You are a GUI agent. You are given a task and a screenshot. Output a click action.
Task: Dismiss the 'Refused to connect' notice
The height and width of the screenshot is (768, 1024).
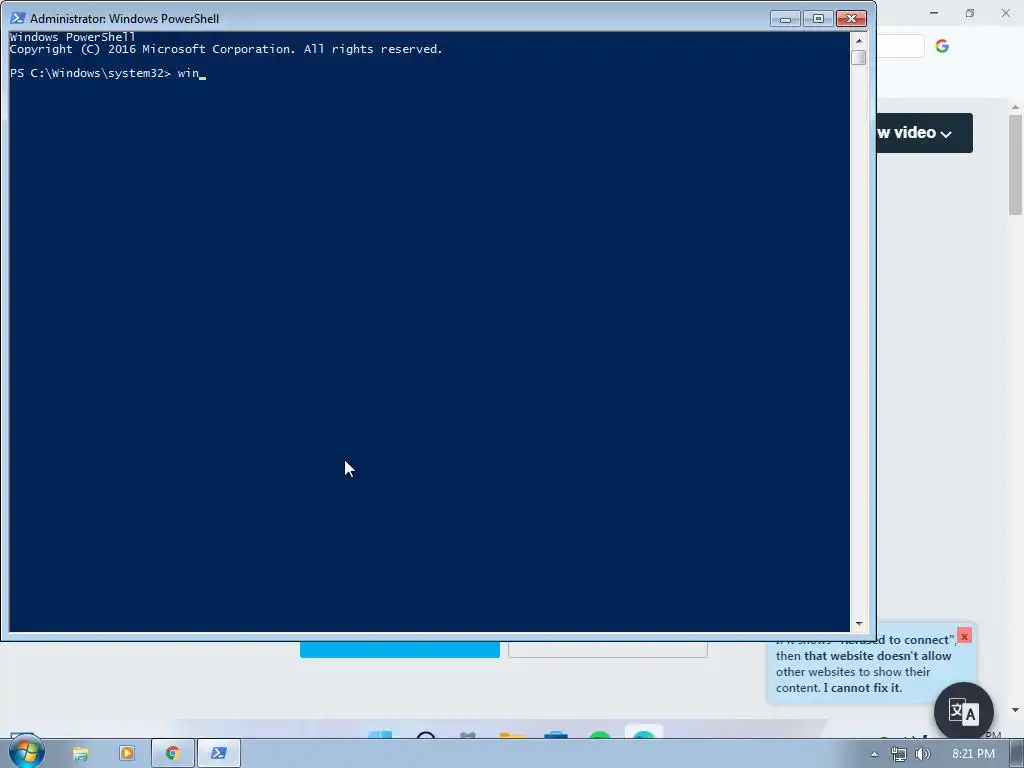[x=964, y=636]
